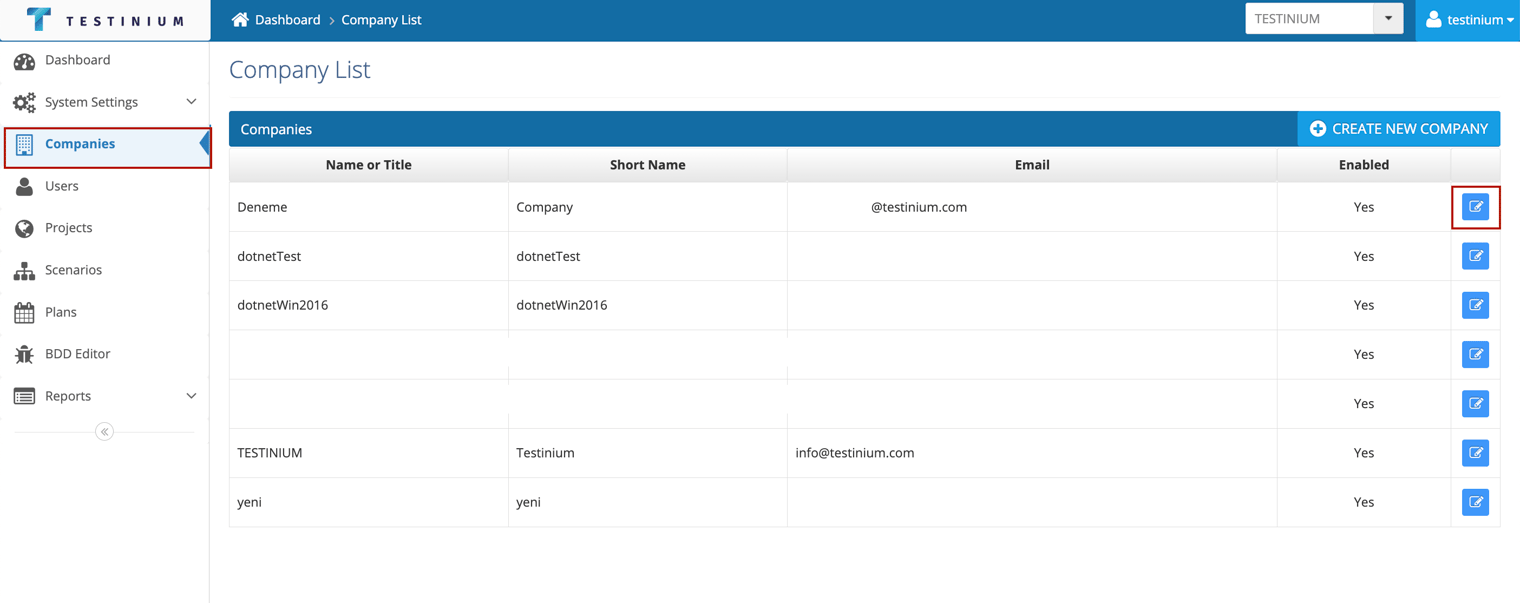
Task: Click the company selector dropdown arrow
Action: [1388, 19]
